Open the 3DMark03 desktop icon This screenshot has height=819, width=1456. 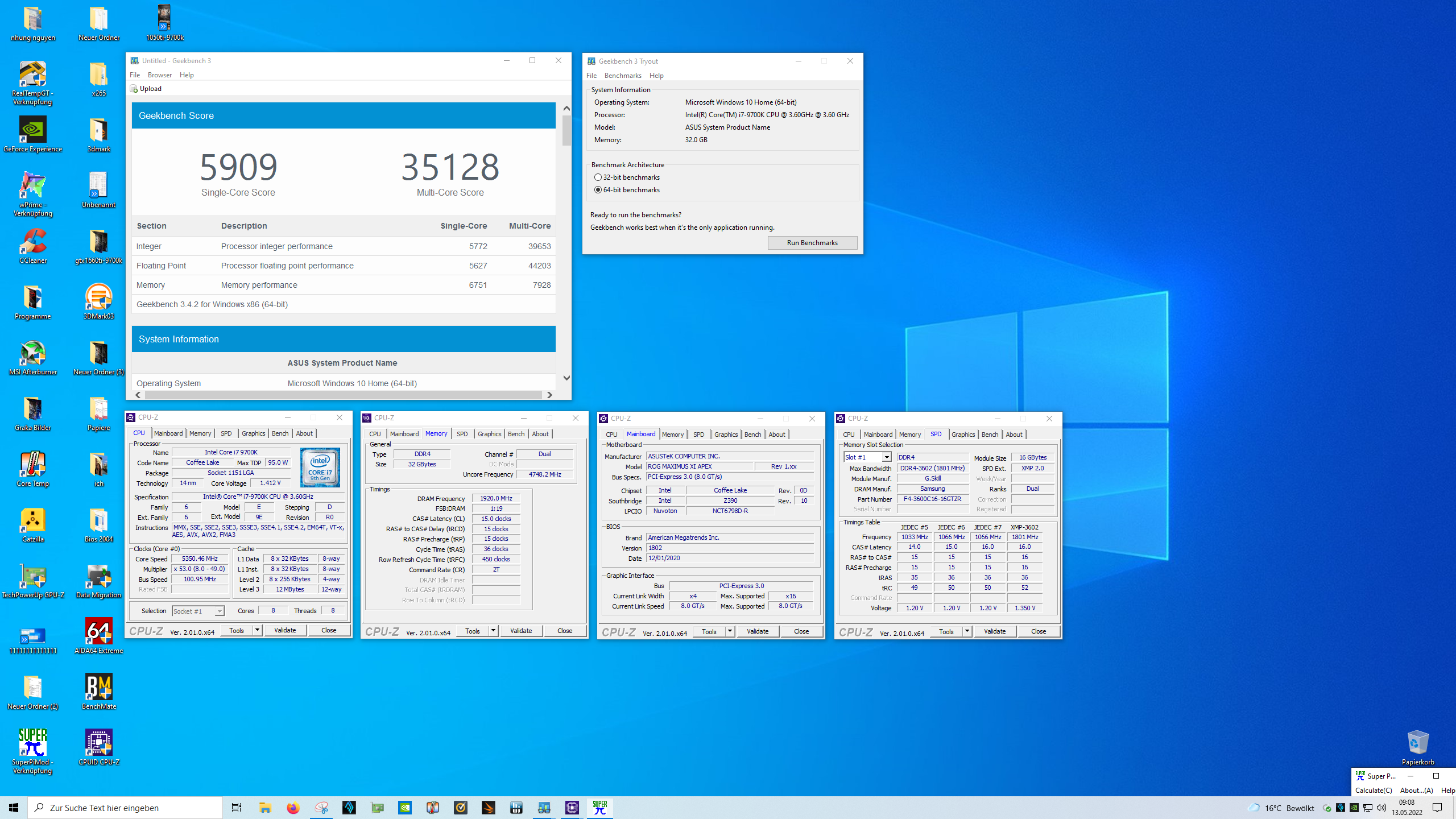[x=98, y=302]
